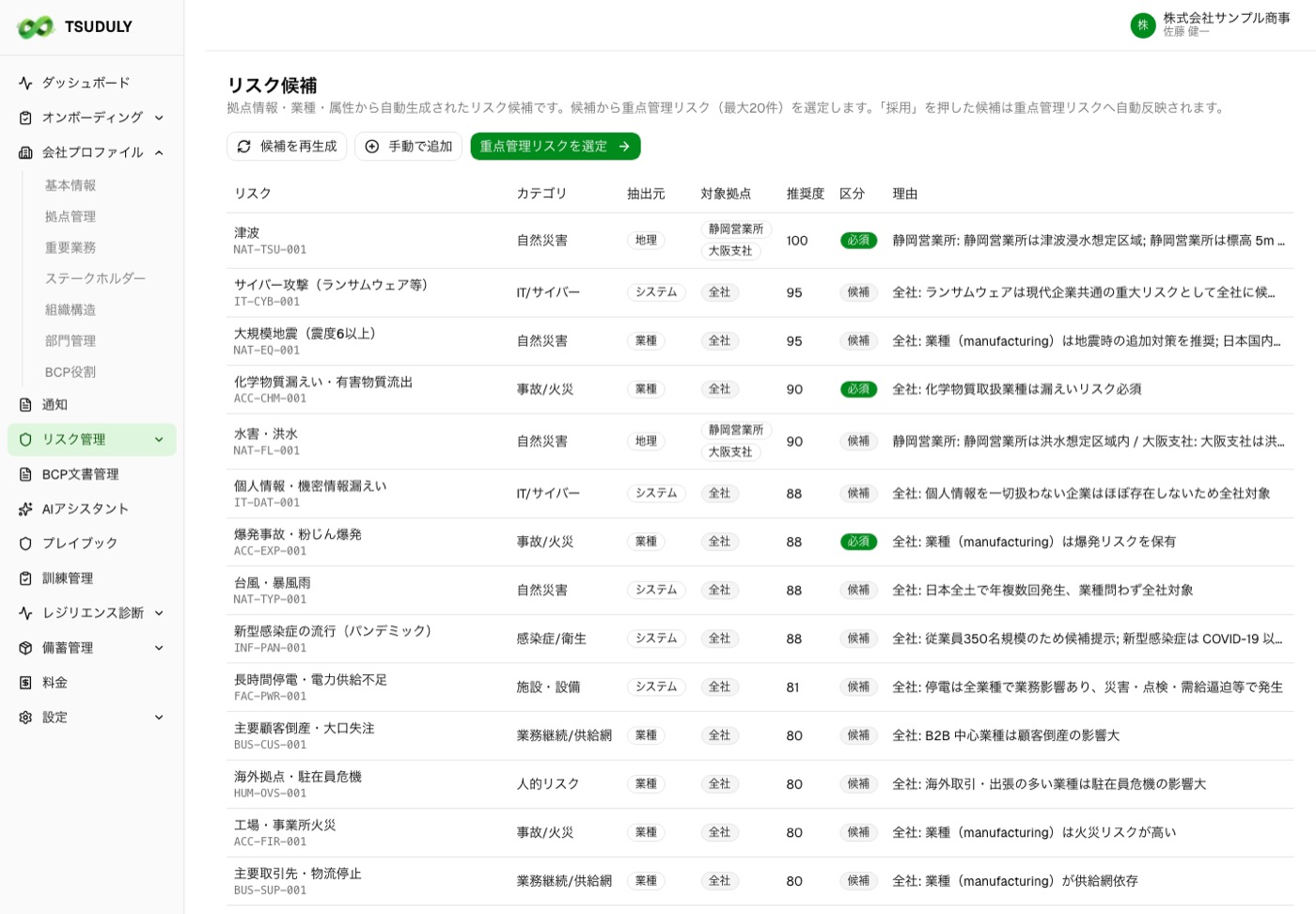
Task: Expand the リスク管理 chevron
Action: tap(159, 440)
